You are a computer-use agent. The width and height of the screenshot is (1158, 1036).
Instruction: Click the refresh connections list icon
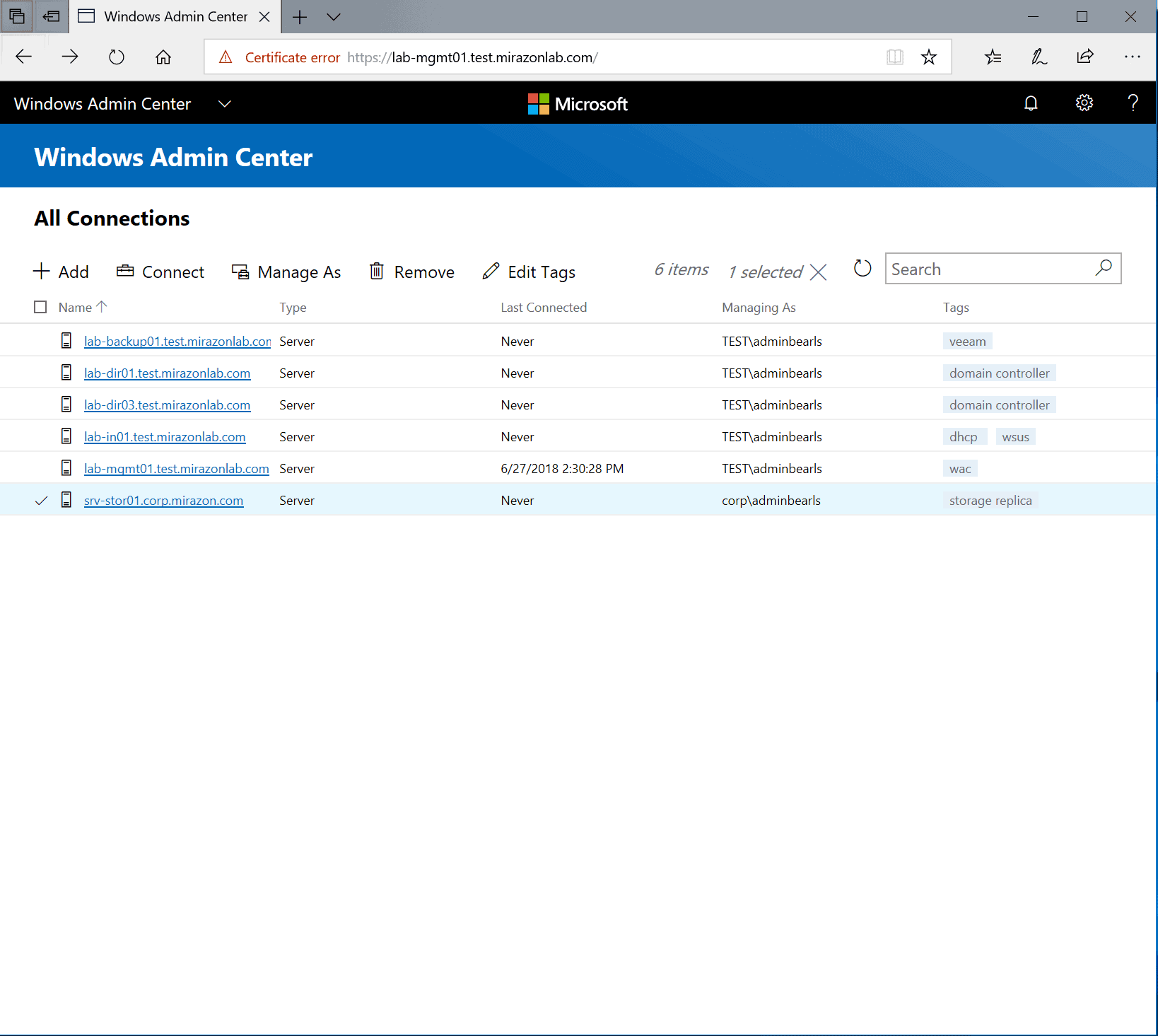(862, 269)
